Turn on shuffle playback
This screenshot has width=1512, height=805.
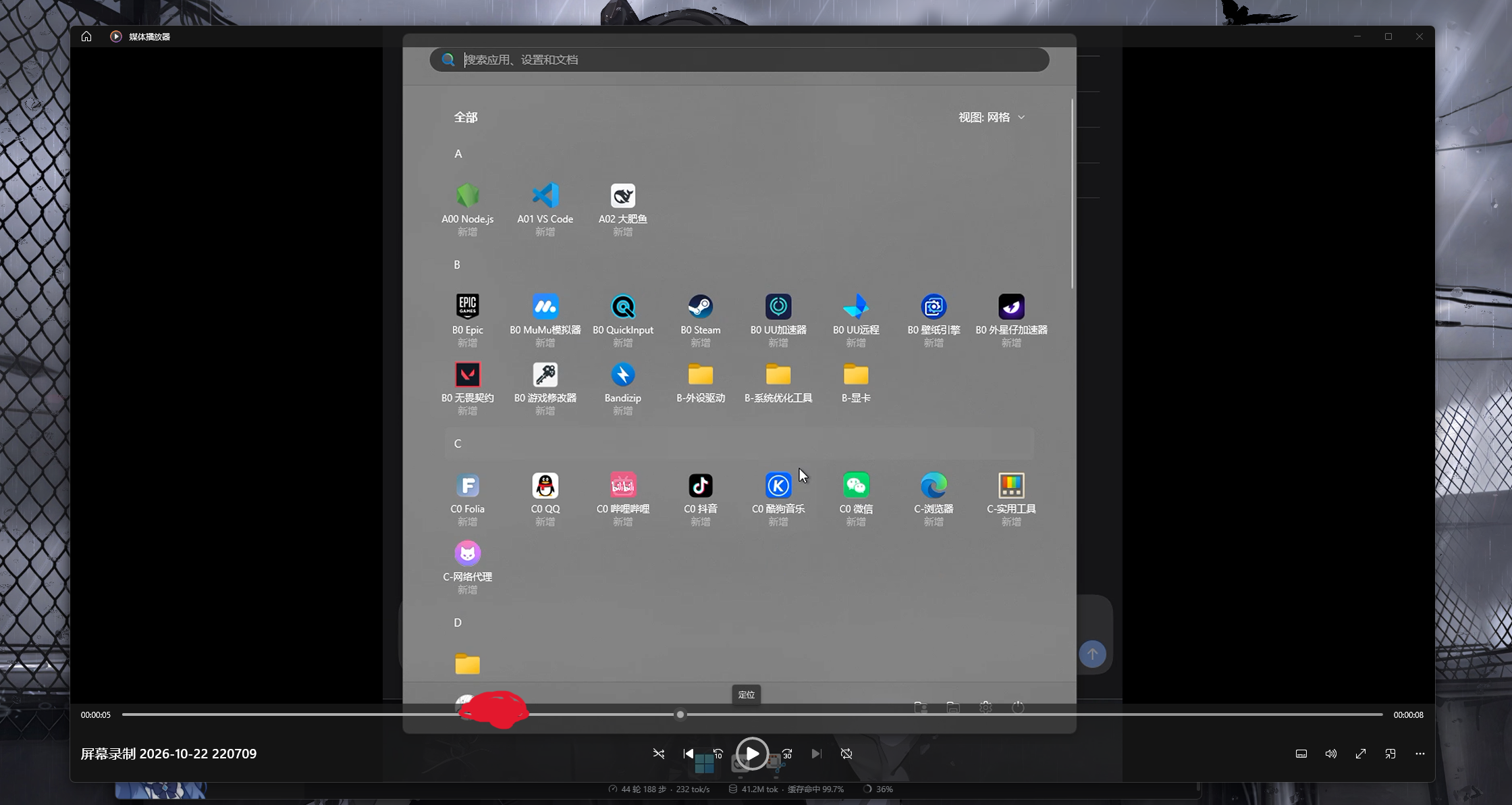(659, 754)
